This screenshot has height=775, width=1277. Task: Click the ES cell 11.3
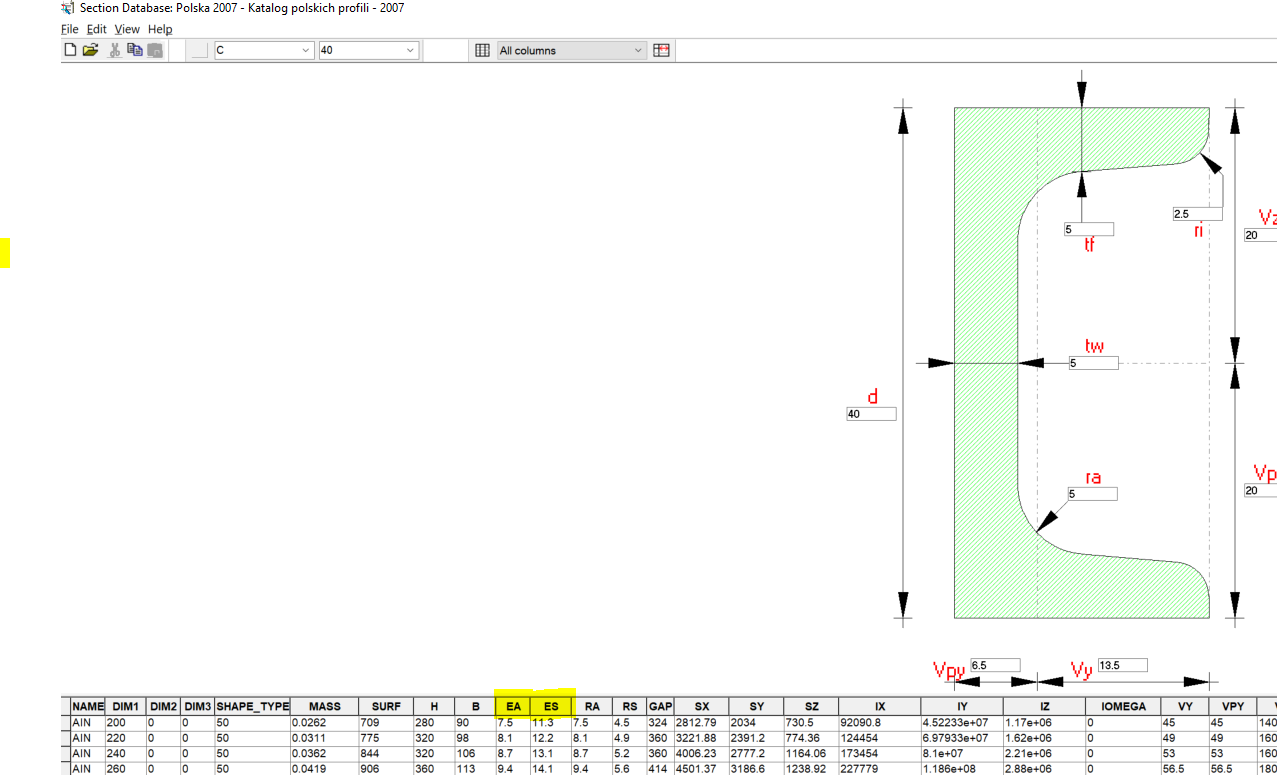pyautogui.click(x=551, y=722)
